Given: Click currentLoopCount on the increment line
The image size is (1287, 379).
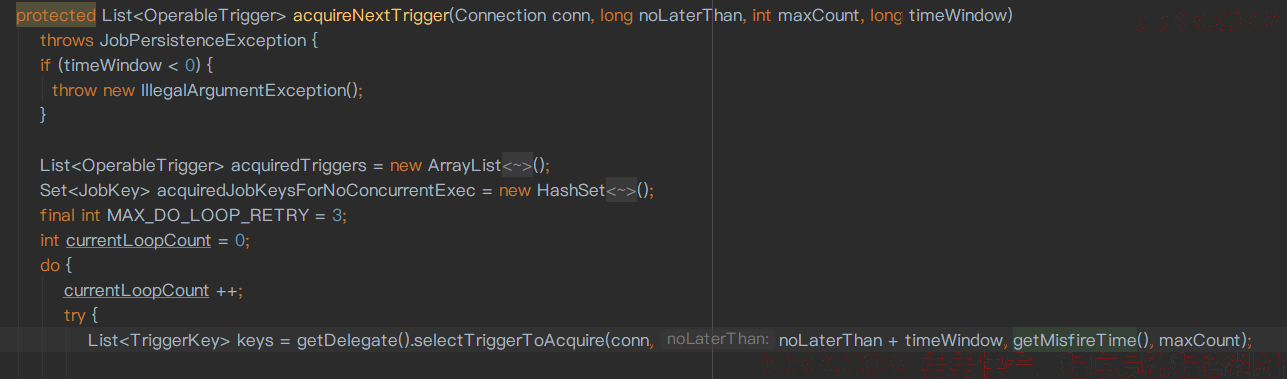Looking at the screenshot, I should click(x=137, y=290).
